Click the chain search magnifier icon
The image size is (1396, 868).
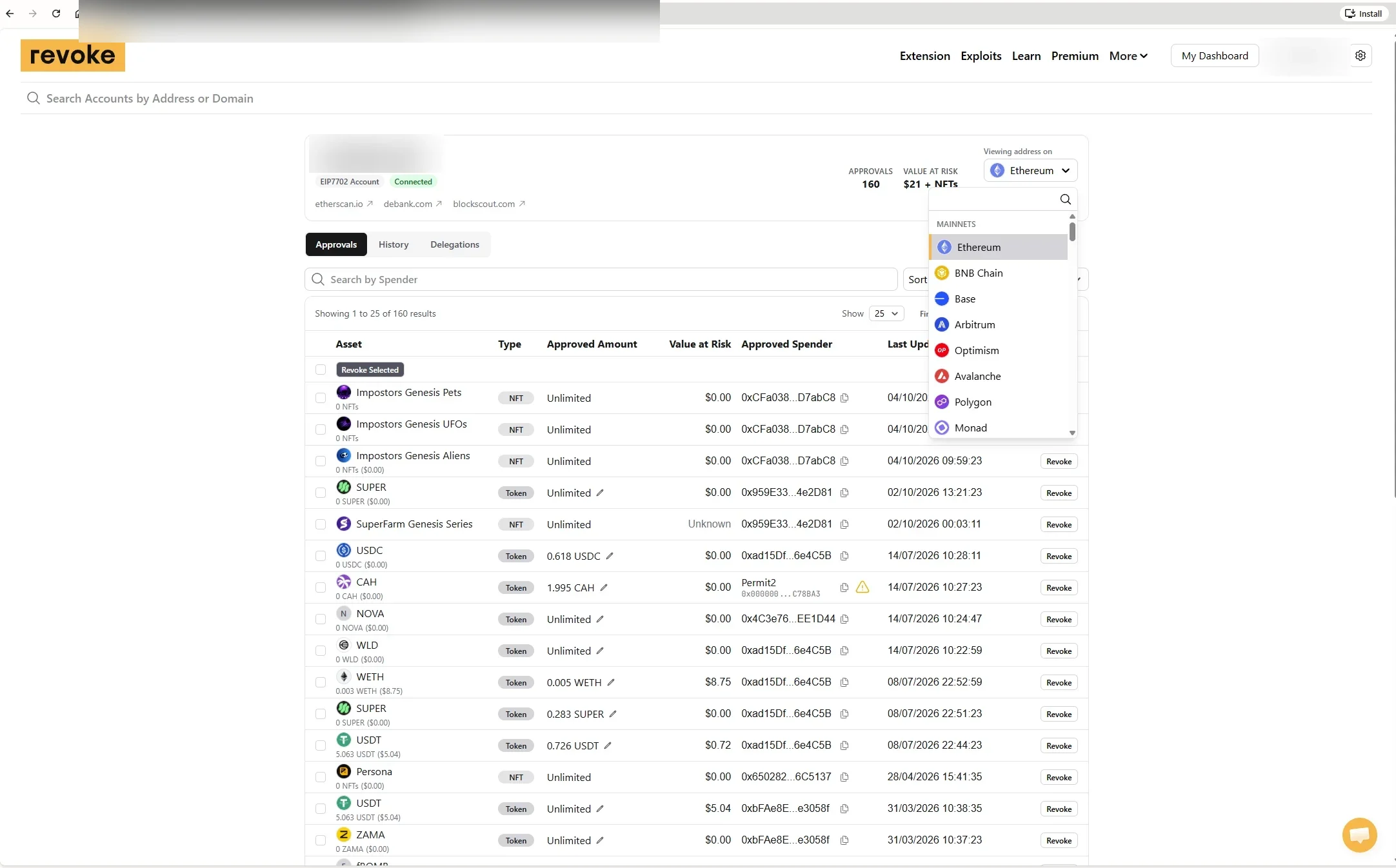(x=1065, y=199)
